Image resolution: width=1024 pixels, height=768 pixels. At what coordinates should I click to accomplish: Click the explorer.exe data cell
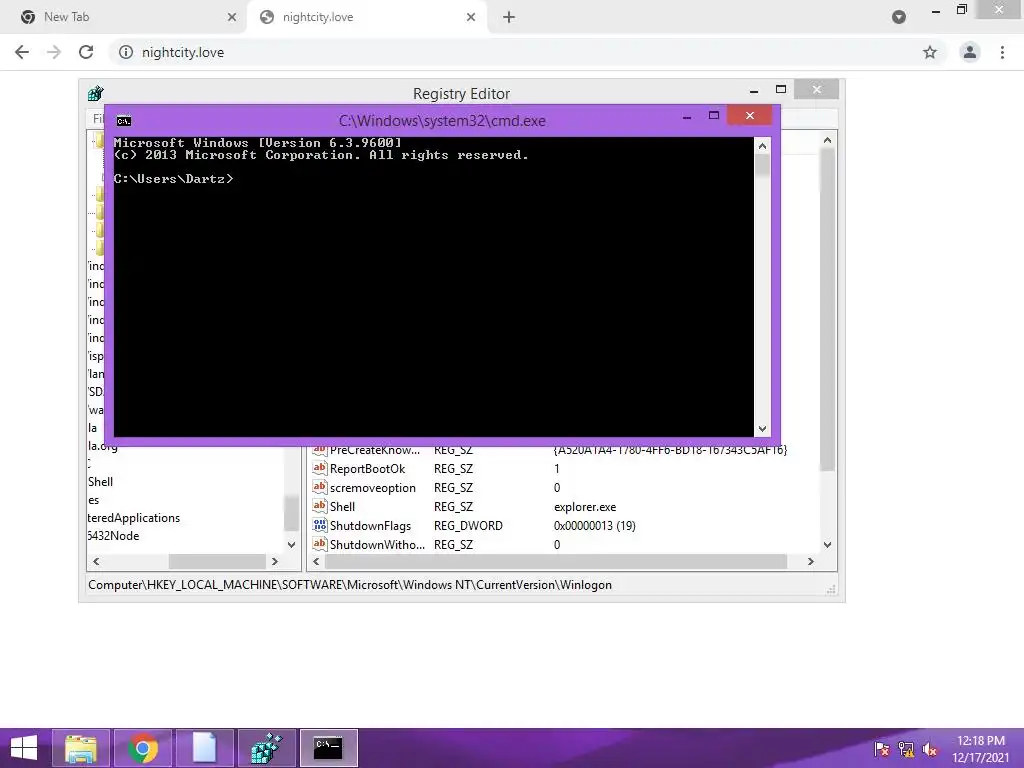coord(585,507)
